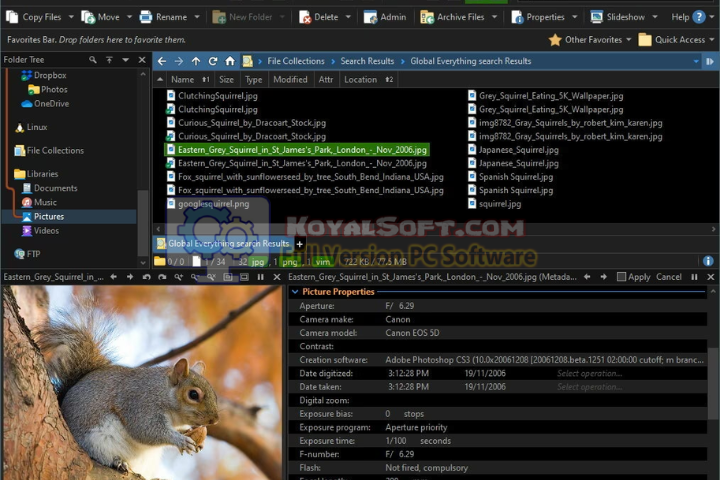Click the Folder Tree go-to-top arrow icon
Image resolution: width=720 pixels, height=480 pixels.
click(109, 60)
